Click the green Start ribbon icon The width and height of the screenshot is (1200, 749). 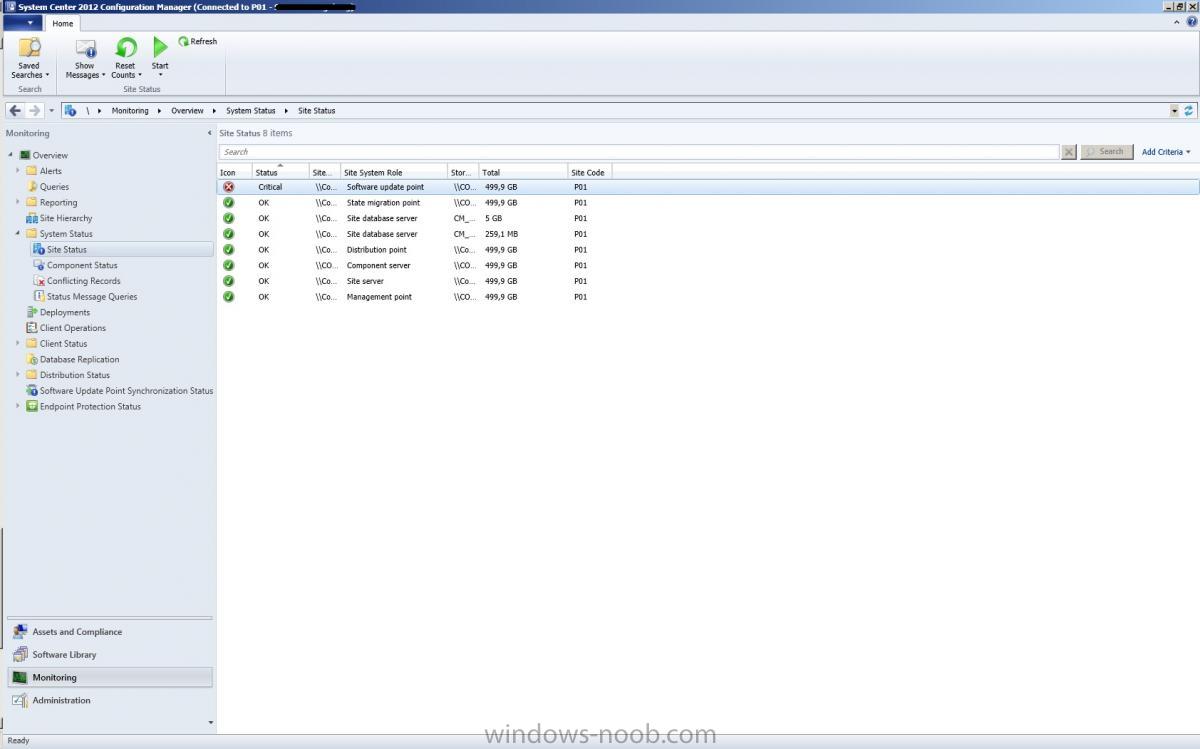click(160, 47)
